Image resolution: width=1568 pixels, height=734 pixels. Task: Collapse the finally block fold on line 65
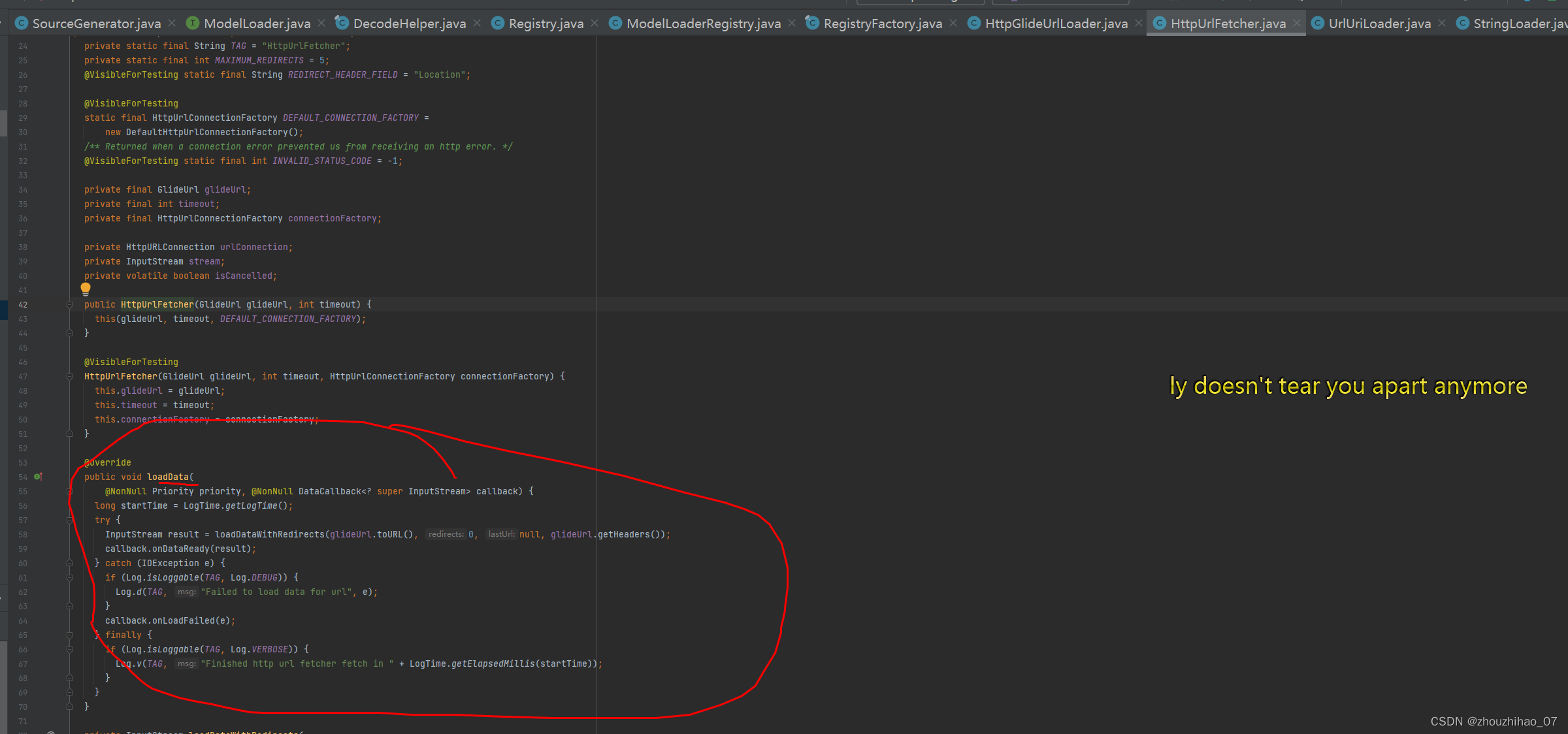click(69, 635)
